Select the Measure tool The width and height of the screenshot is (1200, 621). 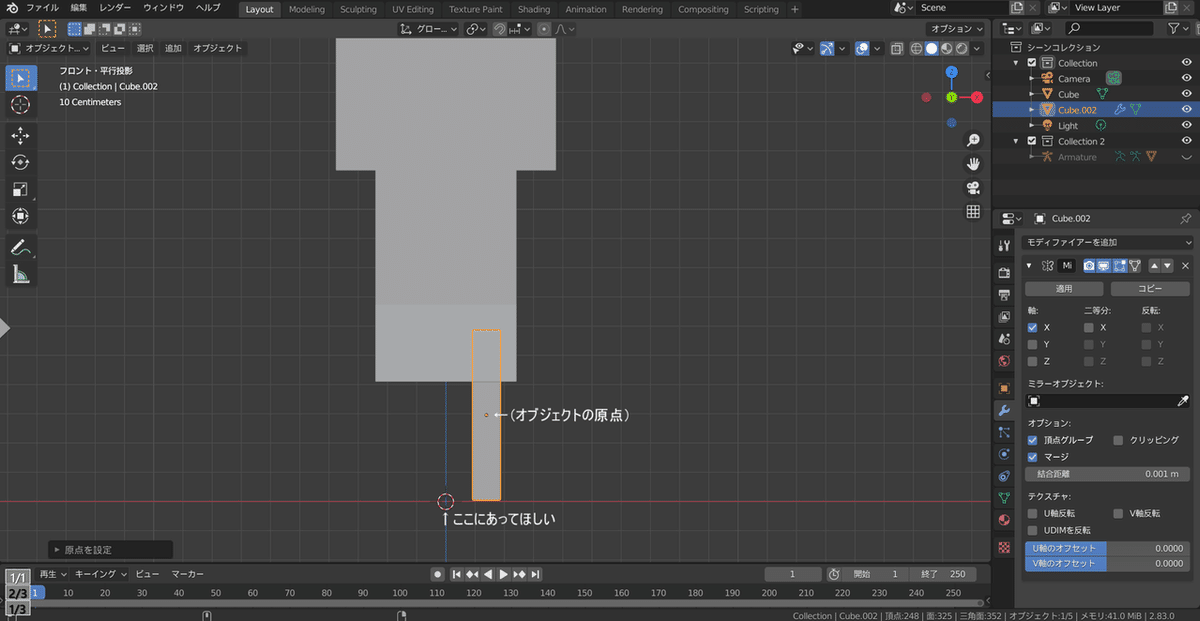[20, 272]
